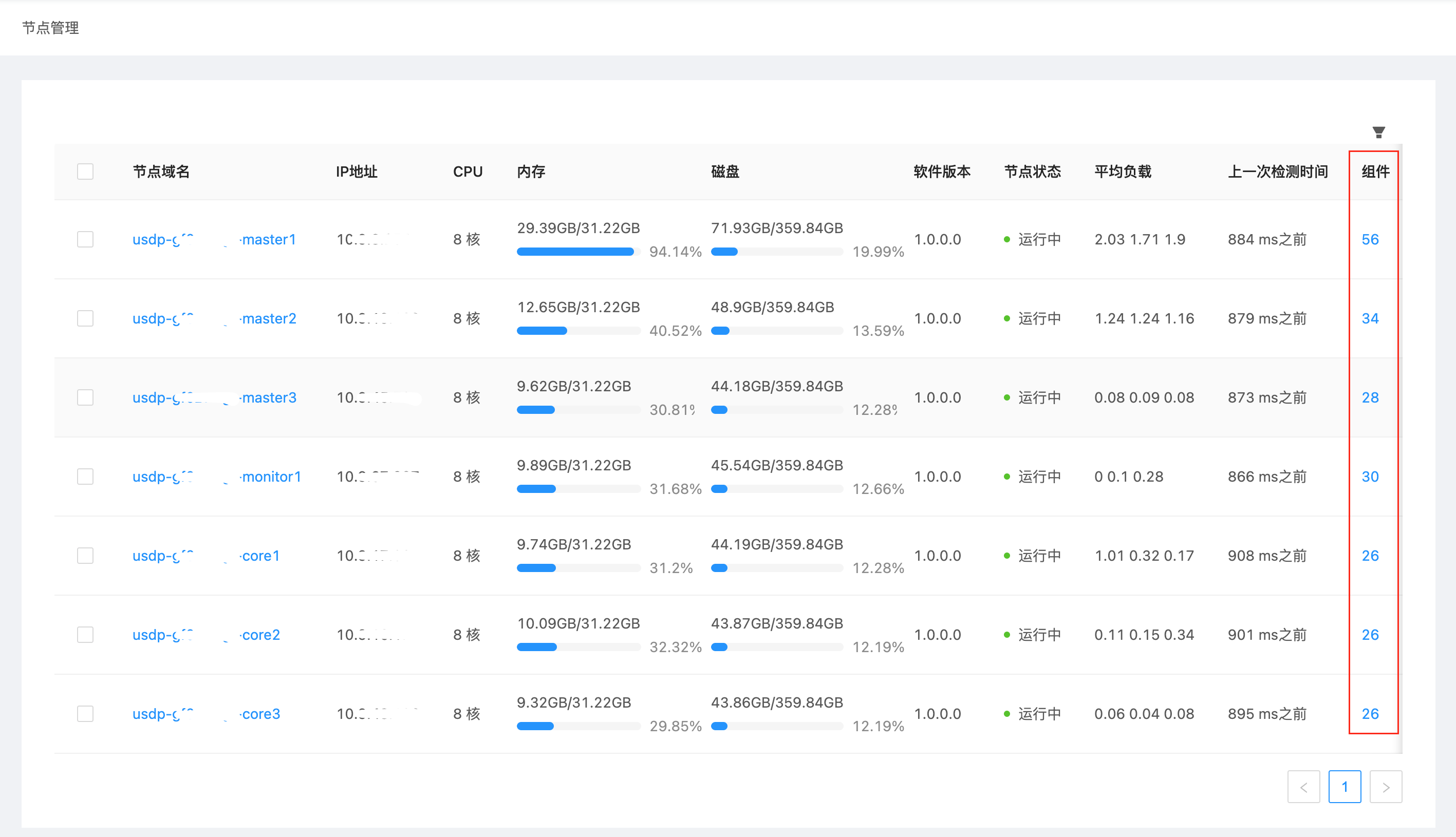Check the core2 row checkbox
The width and height of the screenshot is (1456, 837).
pos(85,635)
